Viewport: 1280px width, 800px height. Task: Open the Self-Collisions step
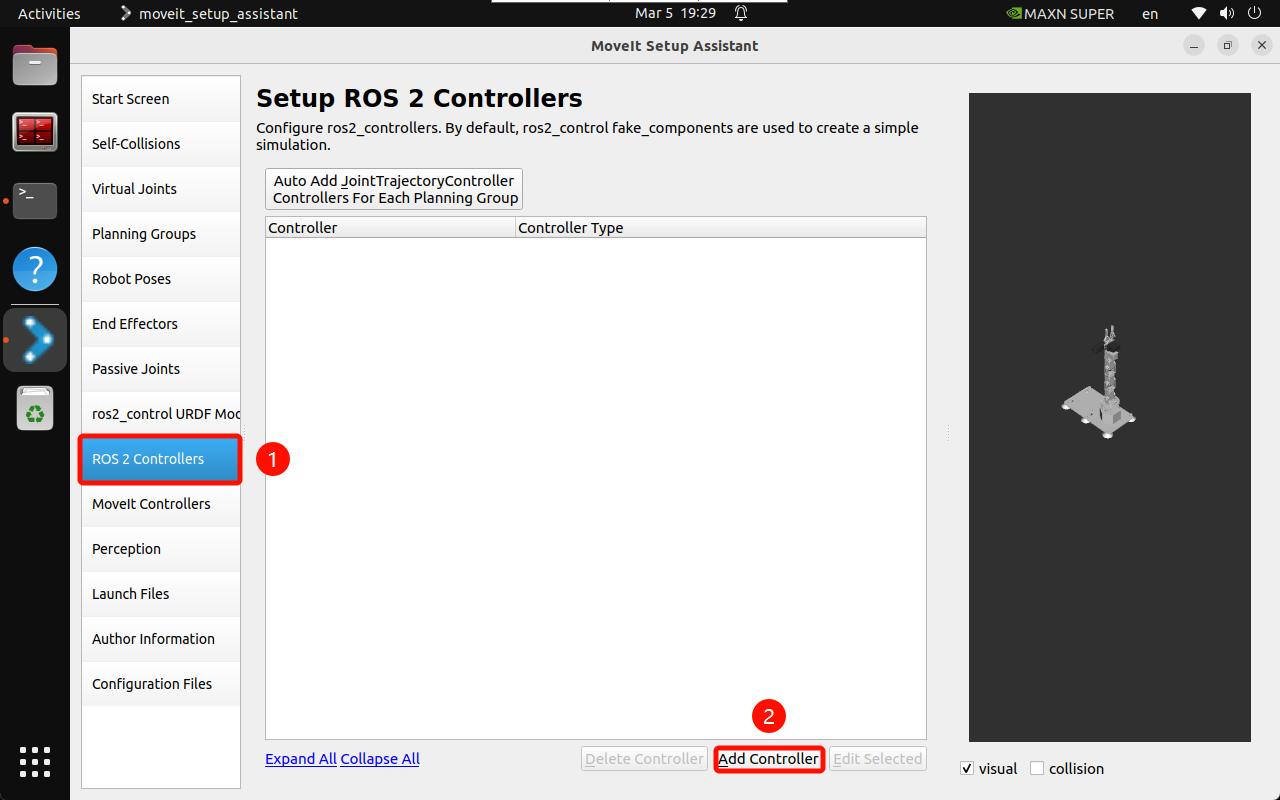(x=161, y=144)
